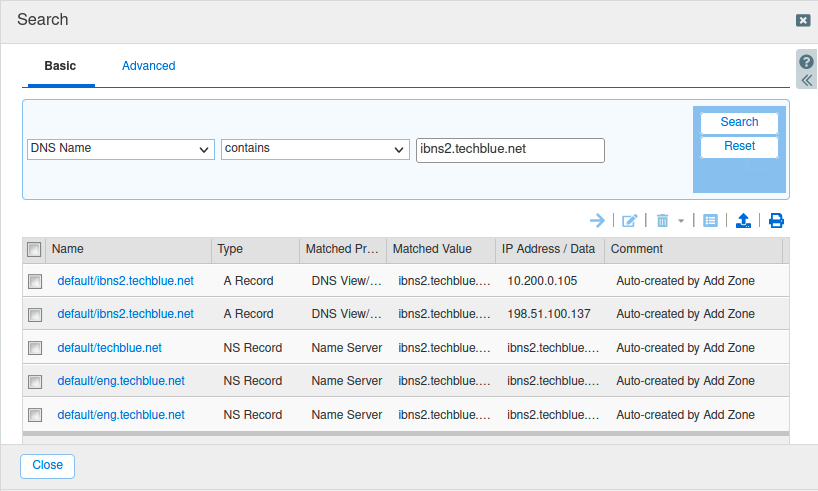Viewport: 818px width, 491px height.
Task: Click the search text field containing ibns2.techblue.net
Action: (x=510, y=149)
